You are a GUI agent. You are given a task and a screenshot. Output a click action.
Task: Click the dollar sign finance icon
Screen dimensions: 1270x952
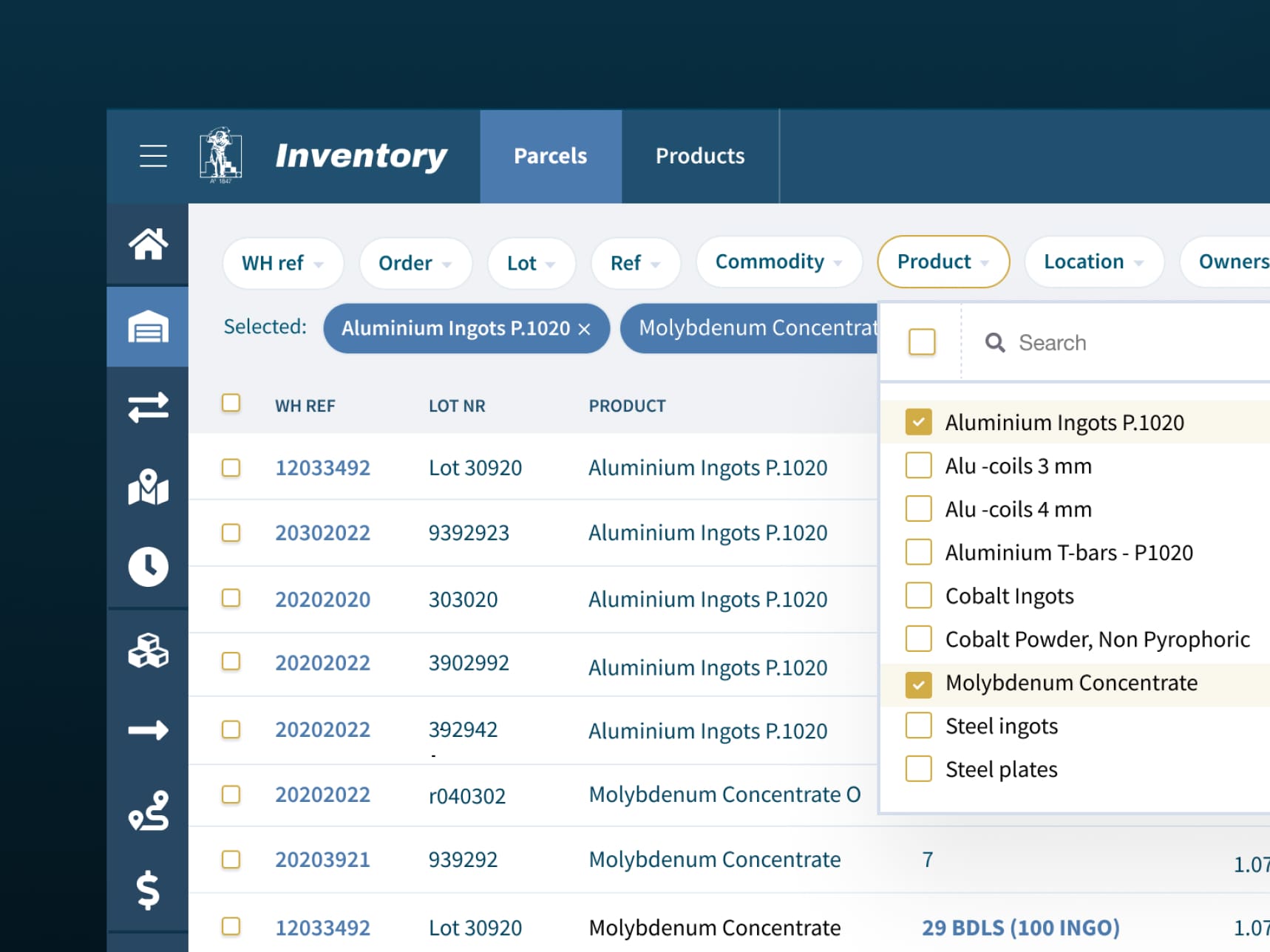click(x=148, y=889)
